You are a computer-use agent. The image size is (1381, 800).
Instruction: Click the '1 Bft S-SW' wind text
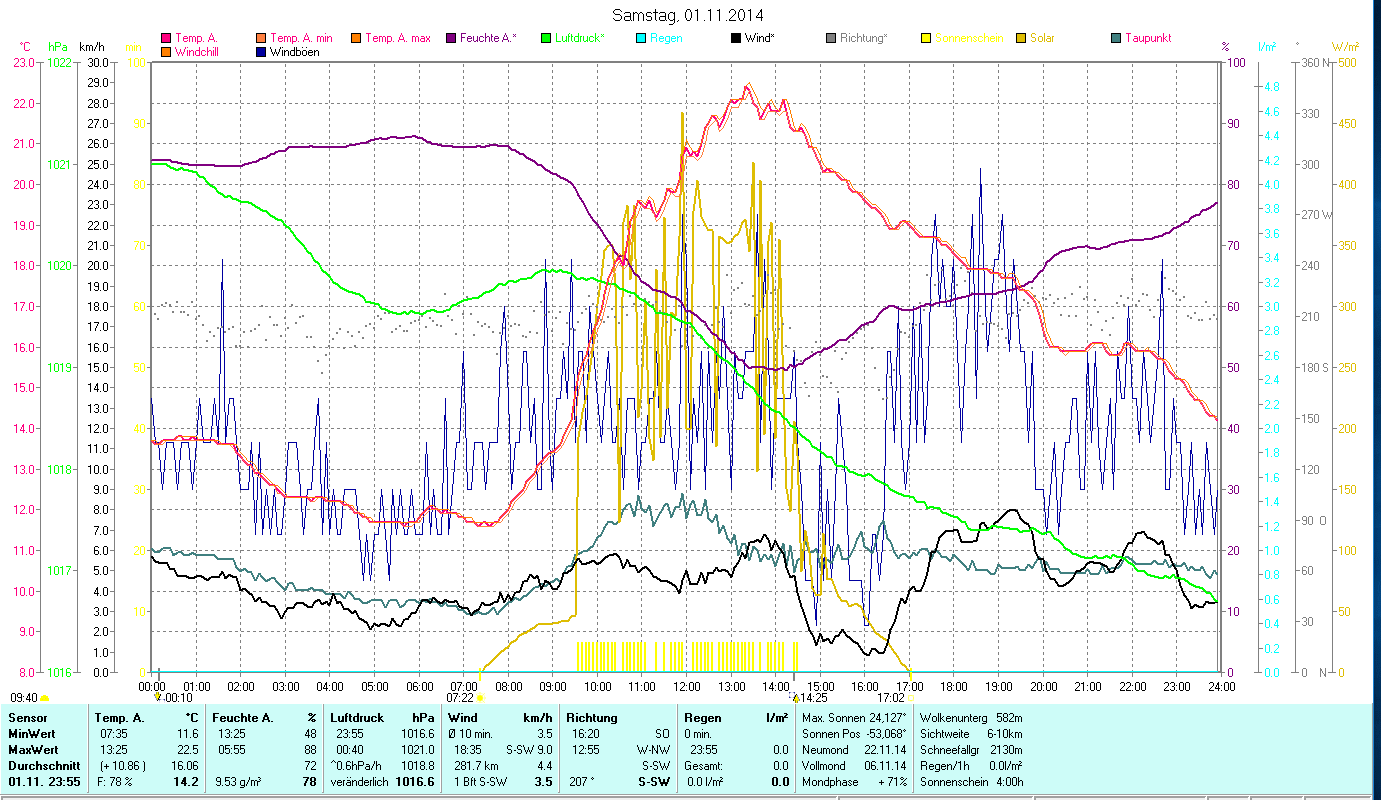coord(481,782)
